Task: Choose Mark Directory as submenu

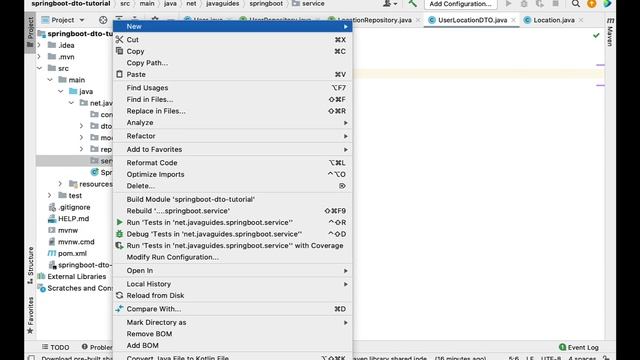Action: point(233,322)
